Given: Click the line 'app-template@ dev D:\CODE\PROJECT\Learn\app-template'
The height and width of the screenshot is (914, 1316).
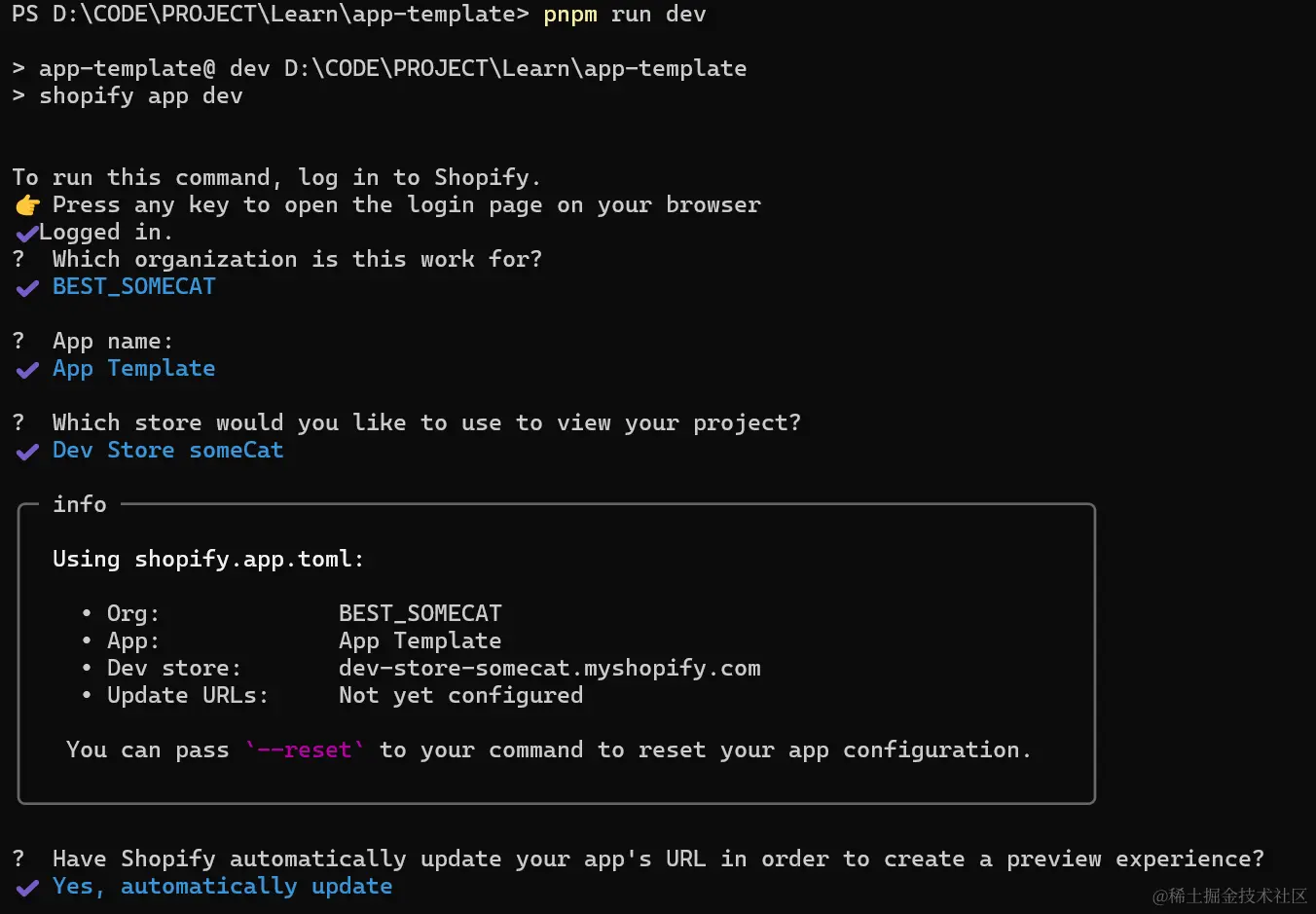Looking at the screenshot, I should pos(392,69).
